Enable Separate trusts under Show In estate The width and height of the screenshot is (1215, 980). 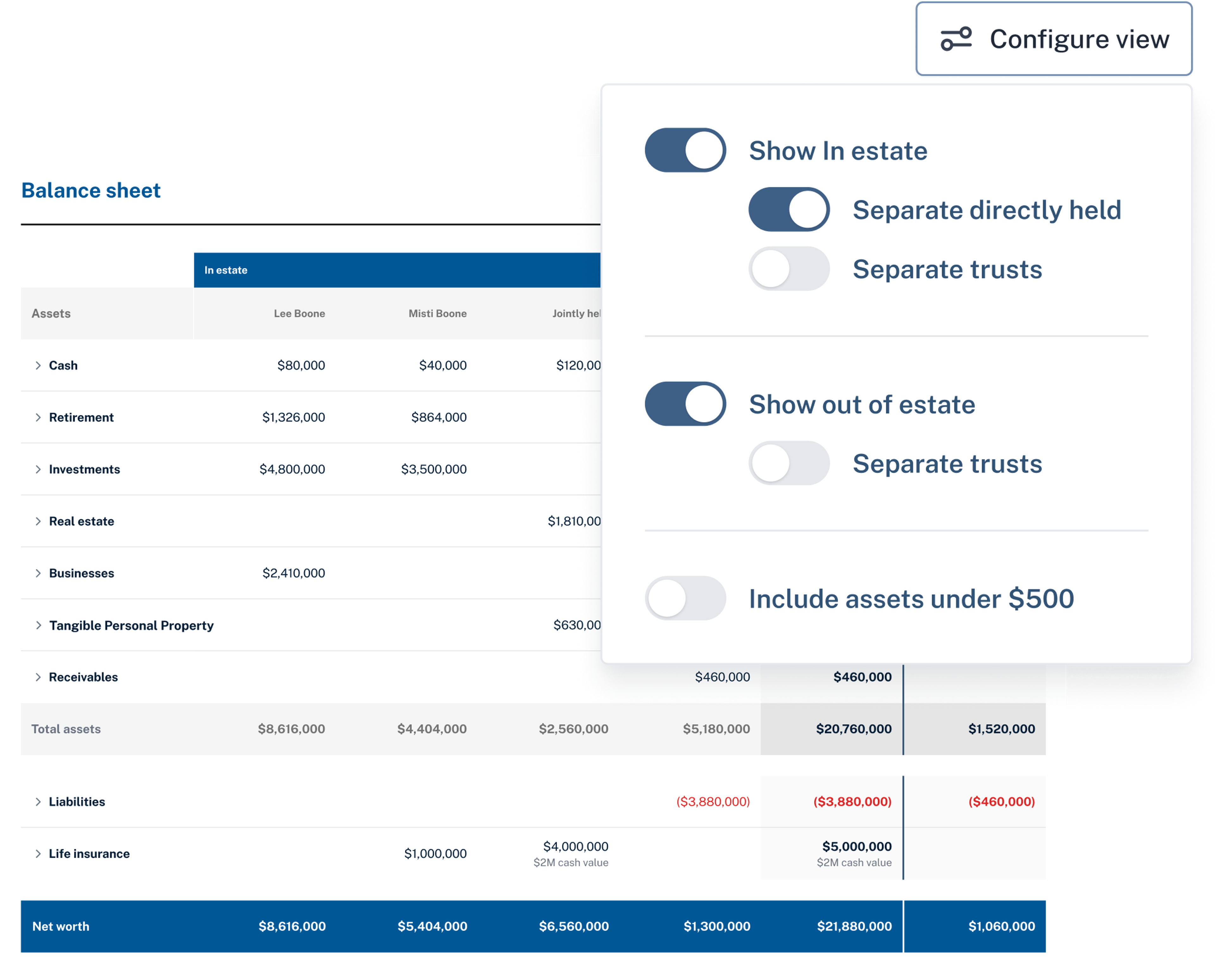pyautogui.click(x=788, y=269)
